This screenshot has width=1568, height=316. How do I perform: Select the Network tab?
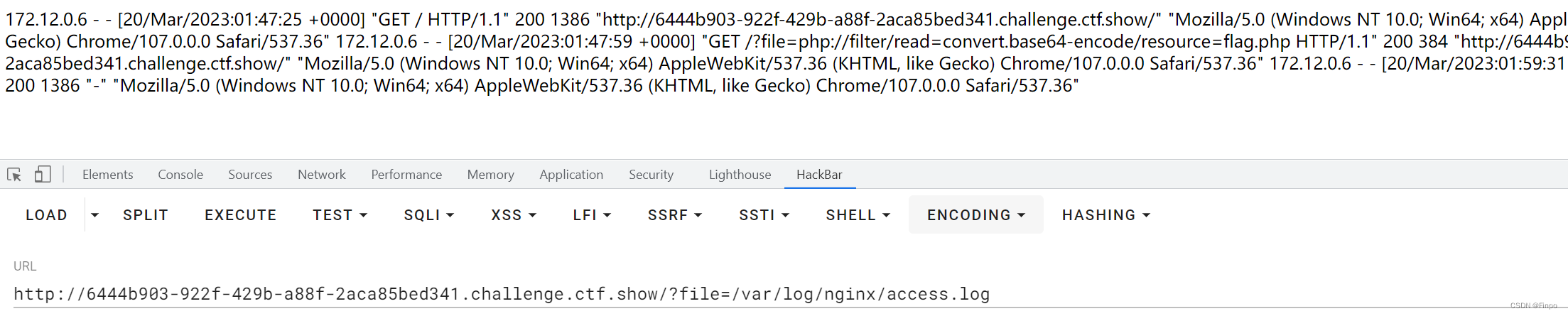322,175
